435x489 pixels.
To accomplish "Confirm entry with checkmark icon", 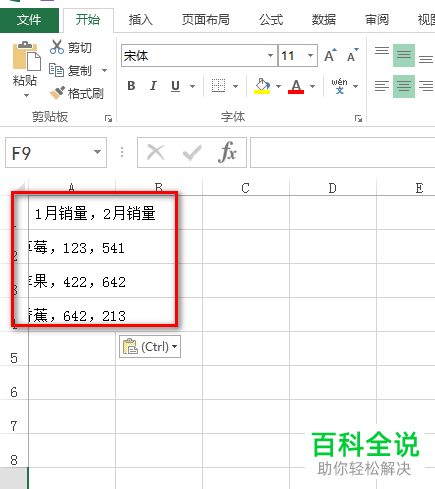I will 192,153.
